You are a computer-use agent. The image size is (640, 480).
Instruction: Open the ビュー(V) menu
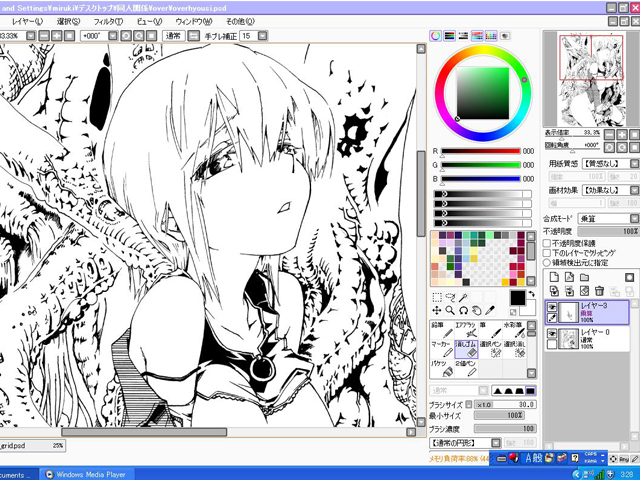149,22
